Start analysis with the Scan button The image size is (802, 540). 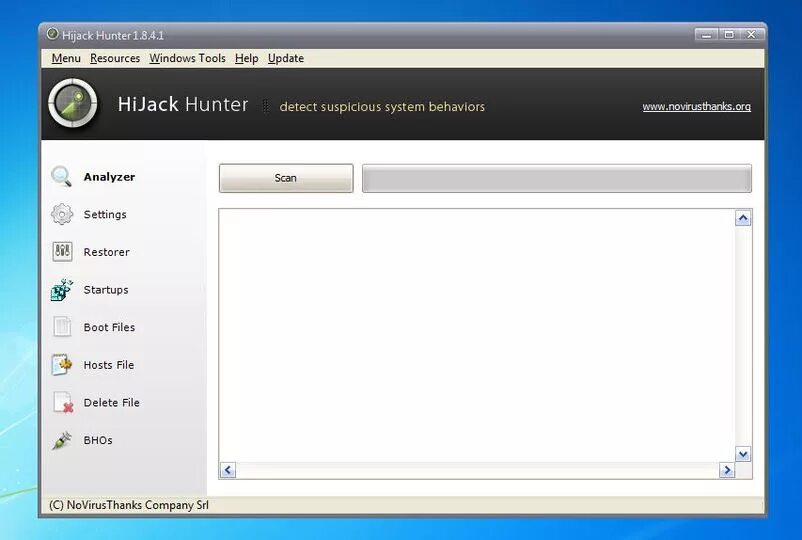pyautogui.click(x=286, y=178)
